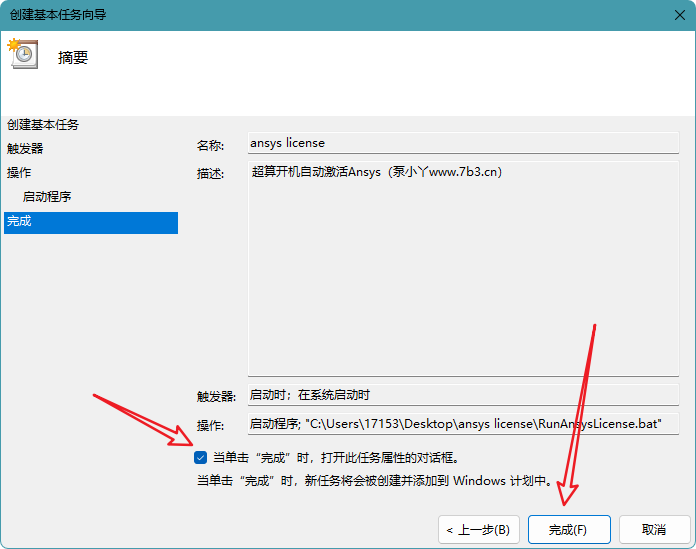
Task: Click the 操作 field with RunAnsysLicense.bat path
Action: tap(463, 424)
